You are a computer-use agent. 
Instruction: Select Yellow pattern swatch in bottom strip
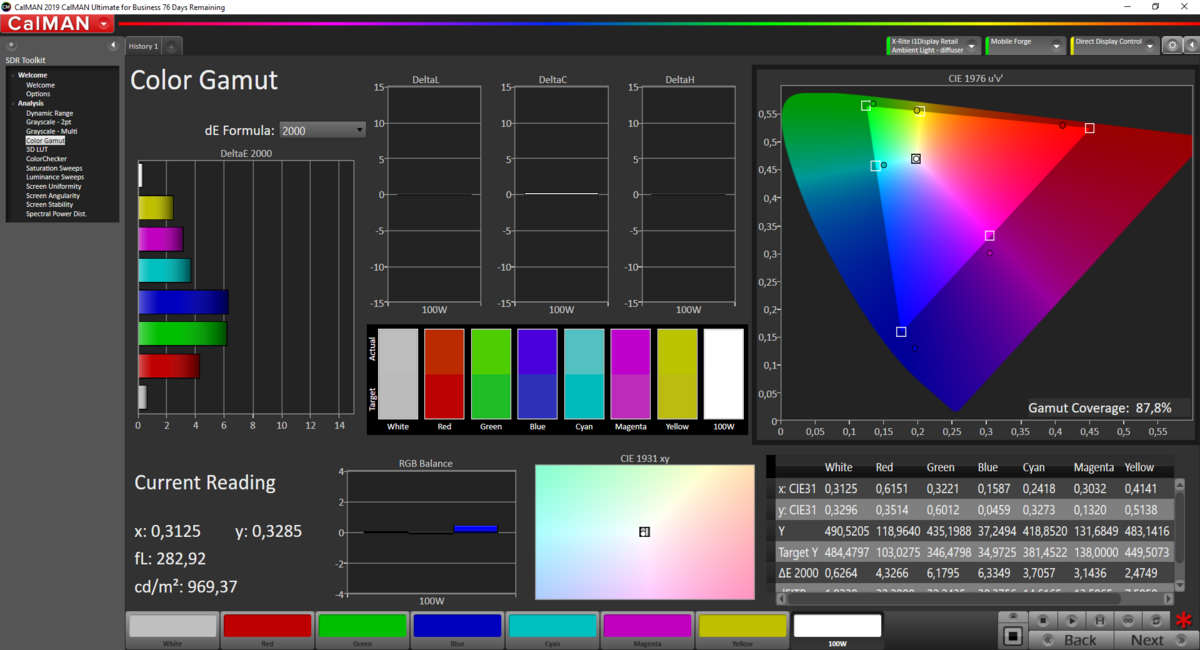tap(742, 629)
